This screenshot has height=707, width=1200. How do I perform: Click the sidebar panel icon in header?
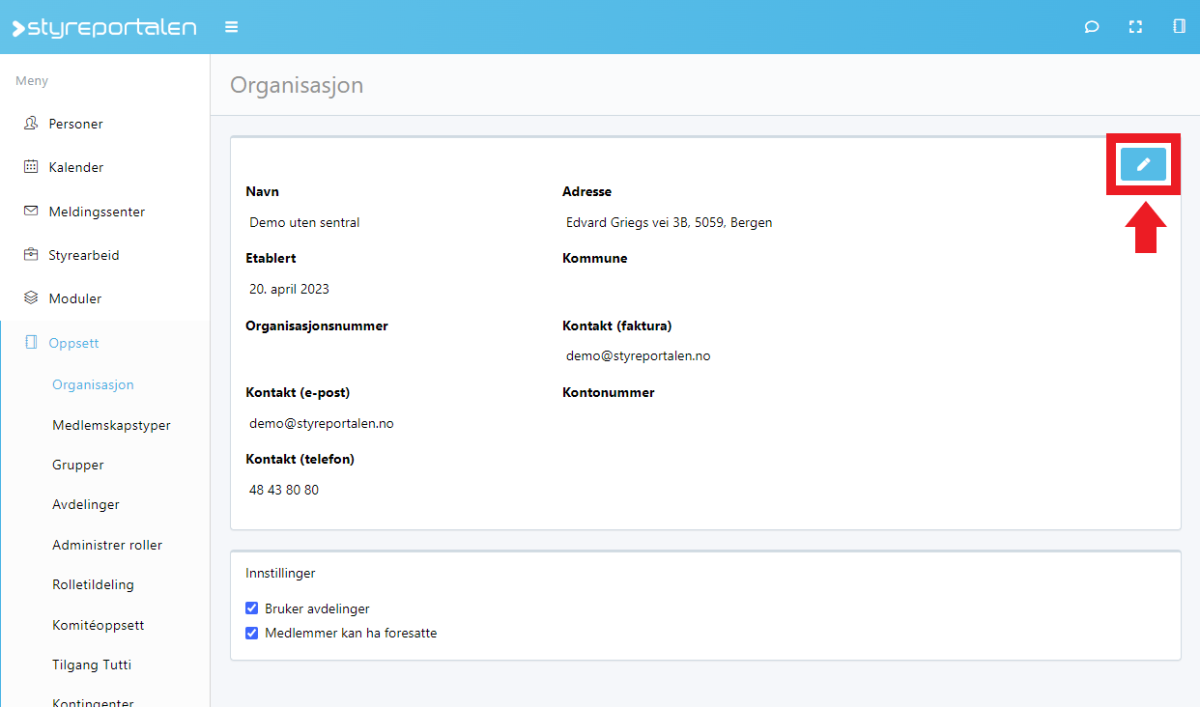(1179, 27)
